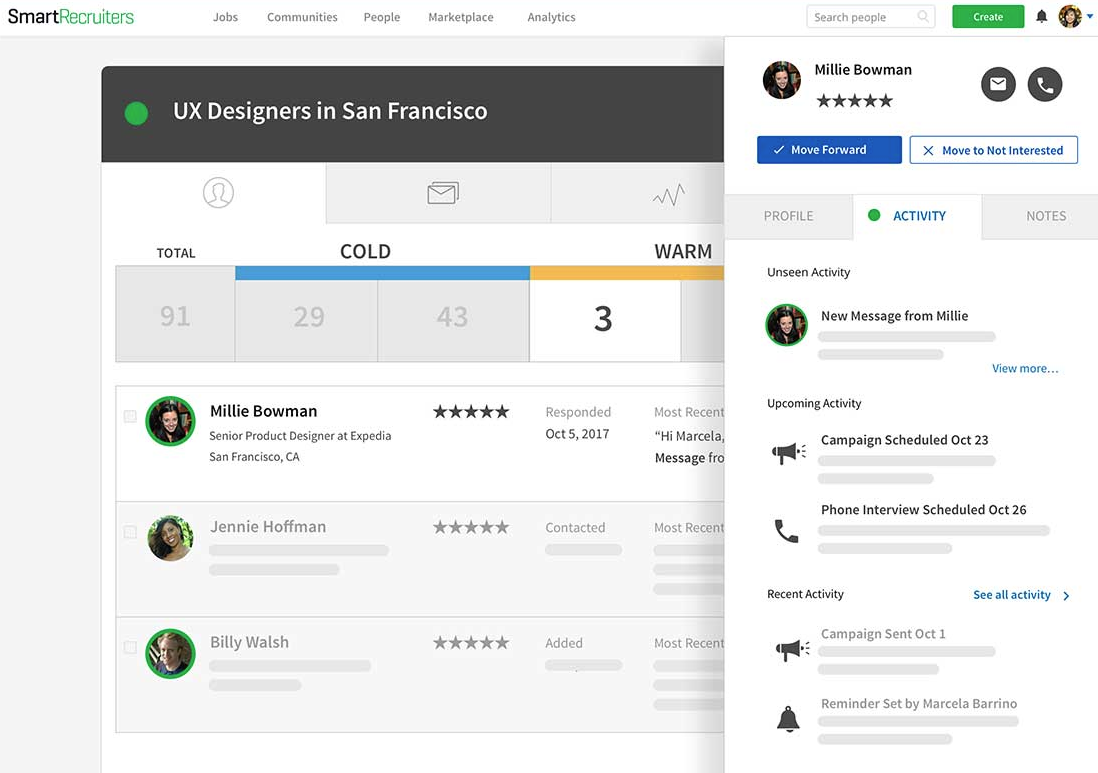Screen dimensions: 1098x773
Task: Click the orange WARM stage bar
Action: pyautogui.click(x=627, y=273)
